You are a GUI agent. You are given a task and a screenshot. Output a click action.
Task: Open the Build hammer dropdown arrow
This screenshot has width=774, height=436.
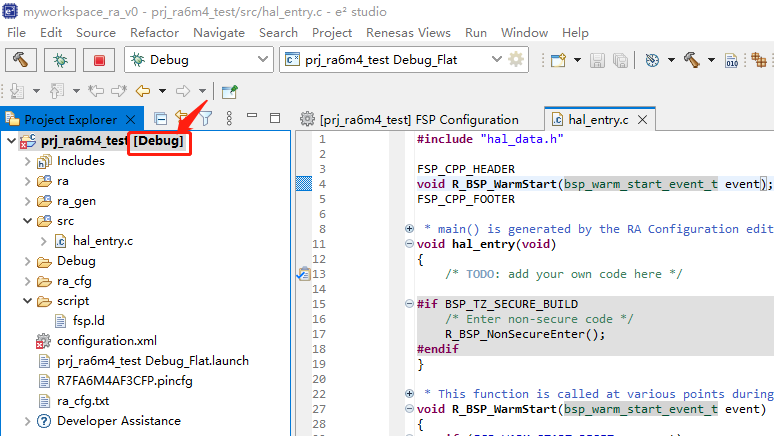click(x=711, y=60)
